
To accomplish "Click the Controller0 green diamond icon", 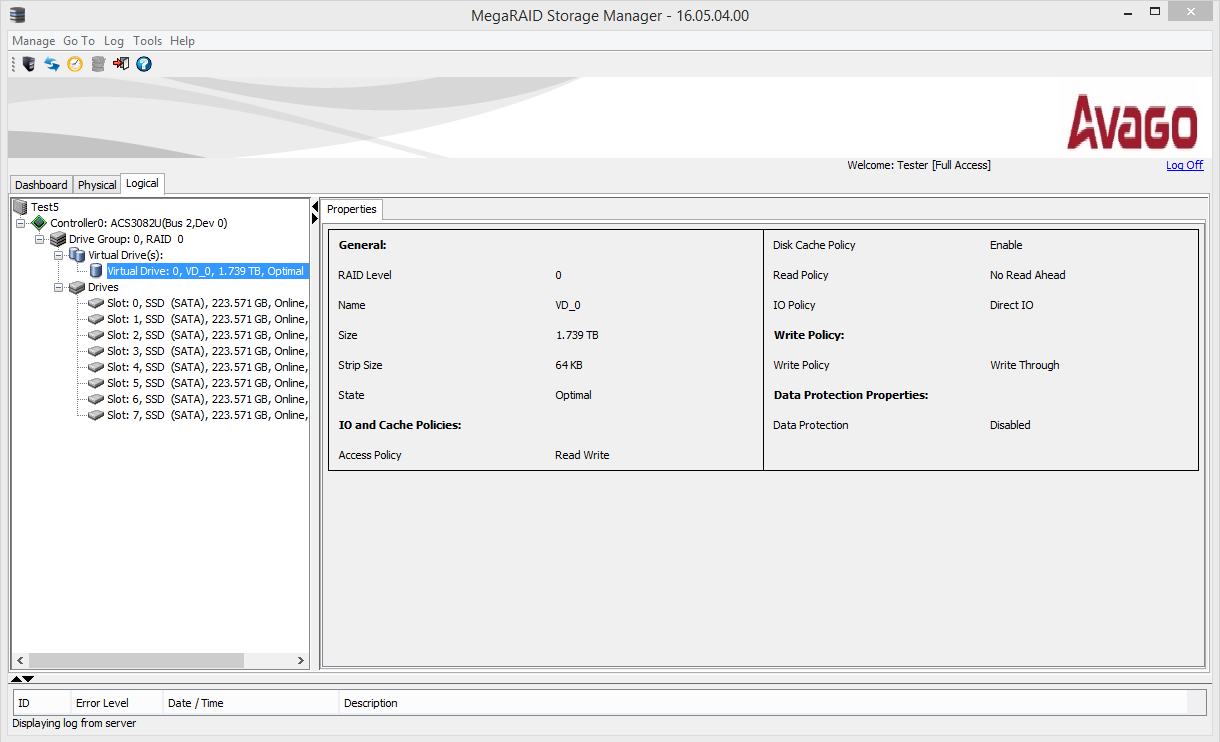I will coord(39,223).
